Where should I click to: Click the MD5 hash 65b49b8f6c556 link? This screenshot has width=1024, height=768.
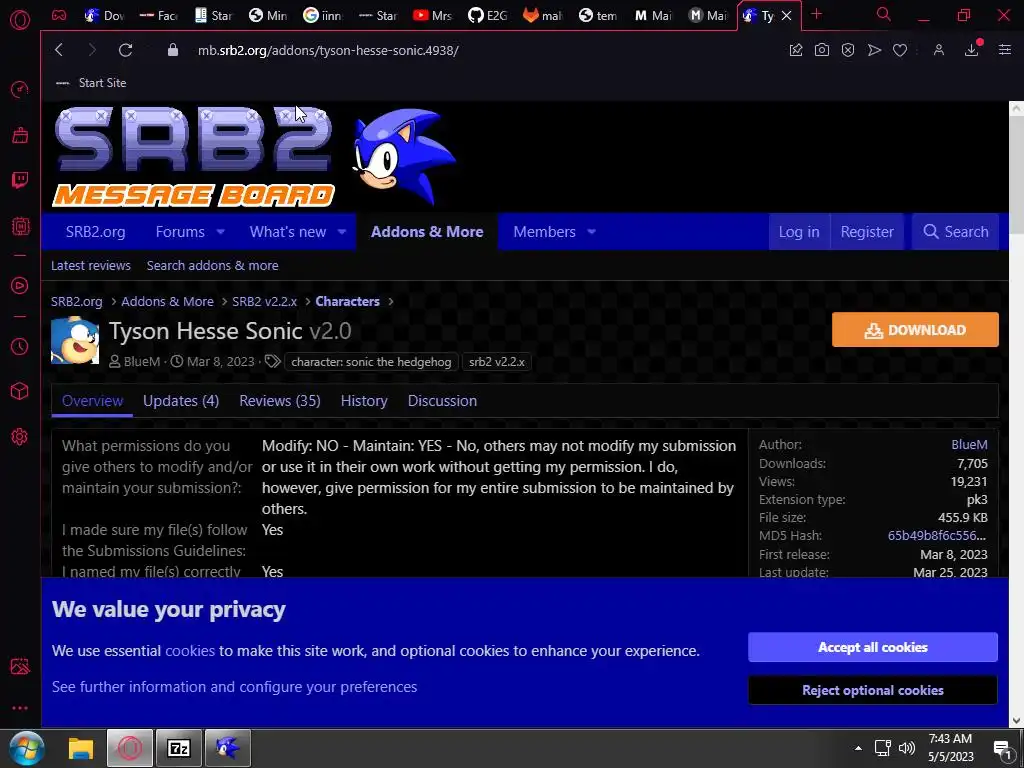coord(936,536)
